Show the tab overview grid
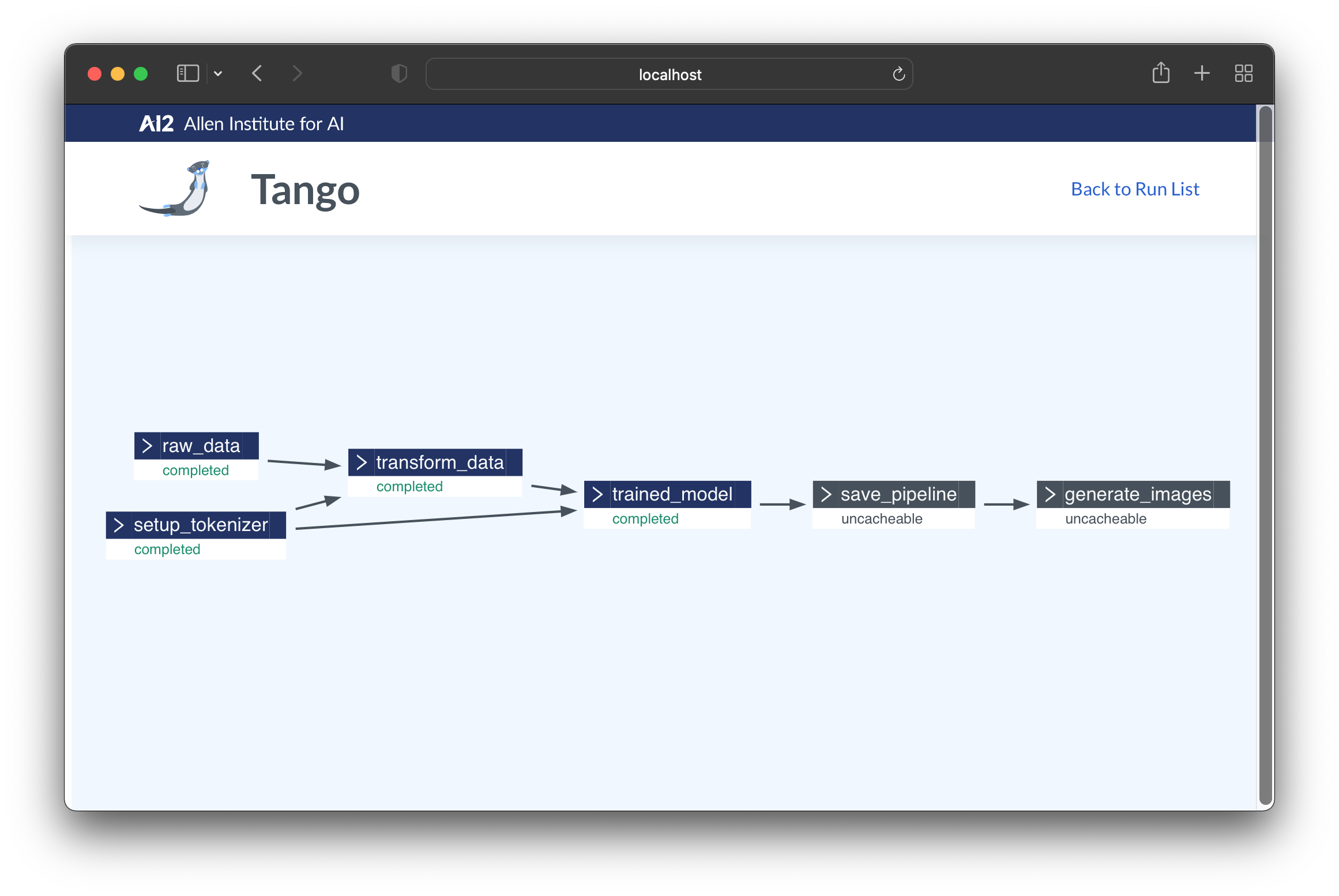Viewport: 1339px width, 896px height. (1243, 73)
